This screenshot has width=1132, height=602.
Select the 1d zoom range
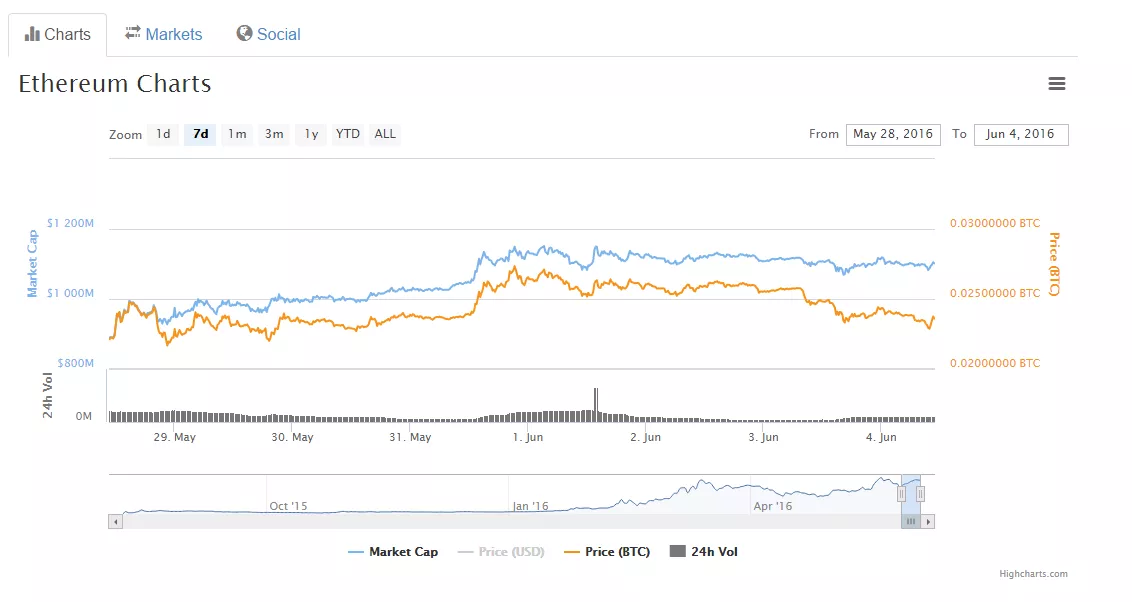coord(163,134)
